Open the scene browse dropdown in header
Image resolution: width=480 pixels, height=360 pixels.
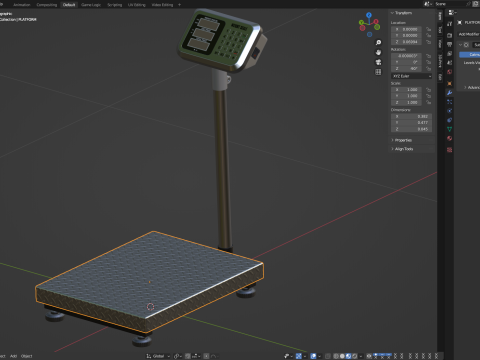[427, 4]
